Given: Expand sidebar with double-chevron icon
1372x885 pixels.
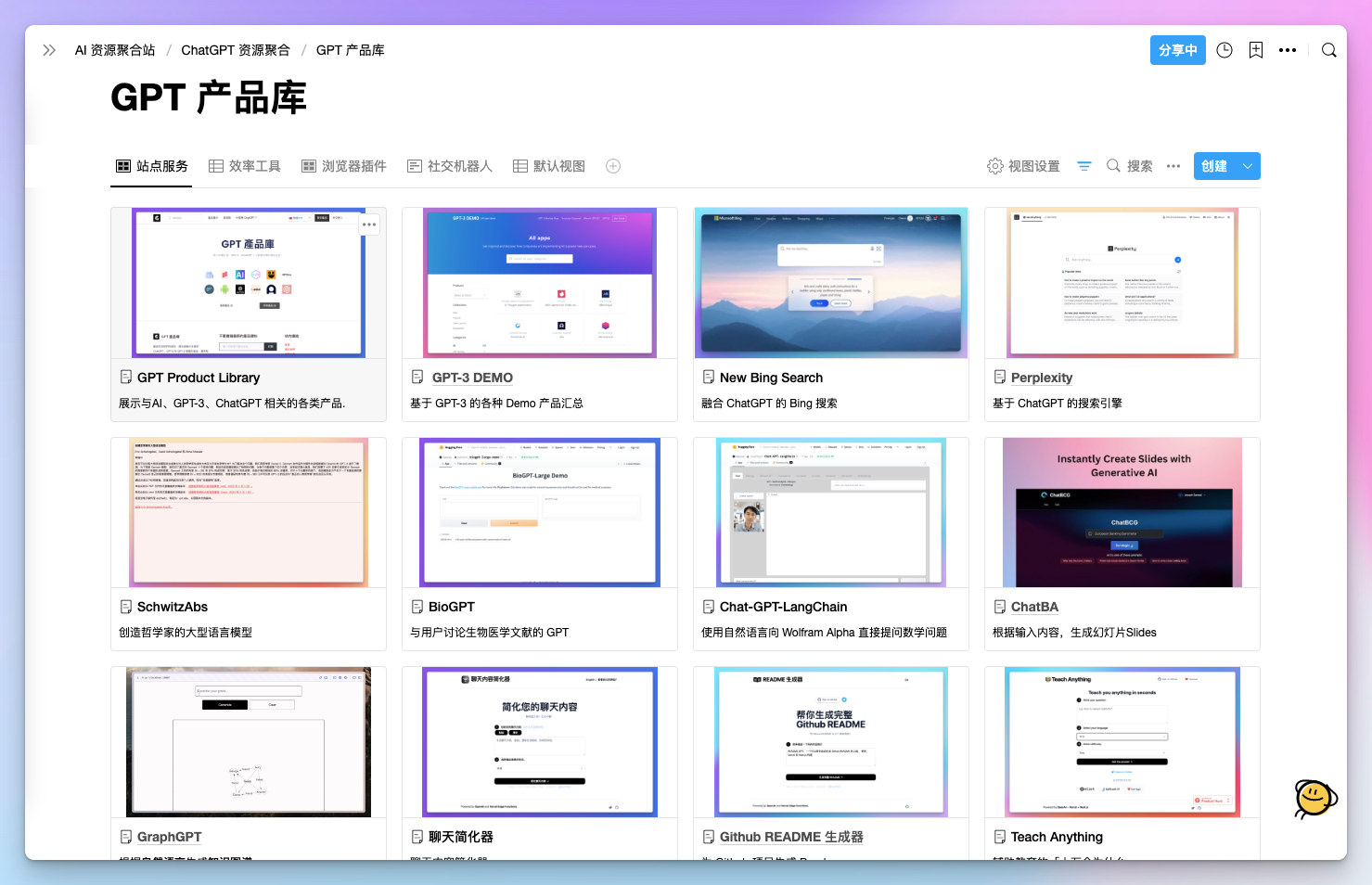Looking at the screenshot, I should [x=49, y=50].
